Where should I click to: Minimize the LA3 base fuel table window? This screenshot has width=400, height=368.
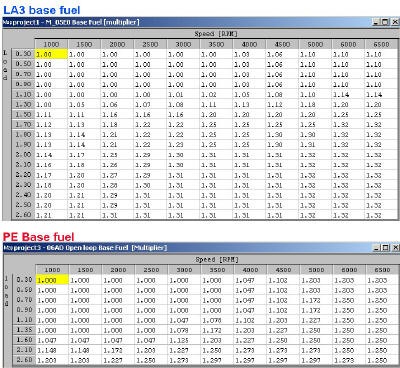pyautogui.click(x=376, y=22)
